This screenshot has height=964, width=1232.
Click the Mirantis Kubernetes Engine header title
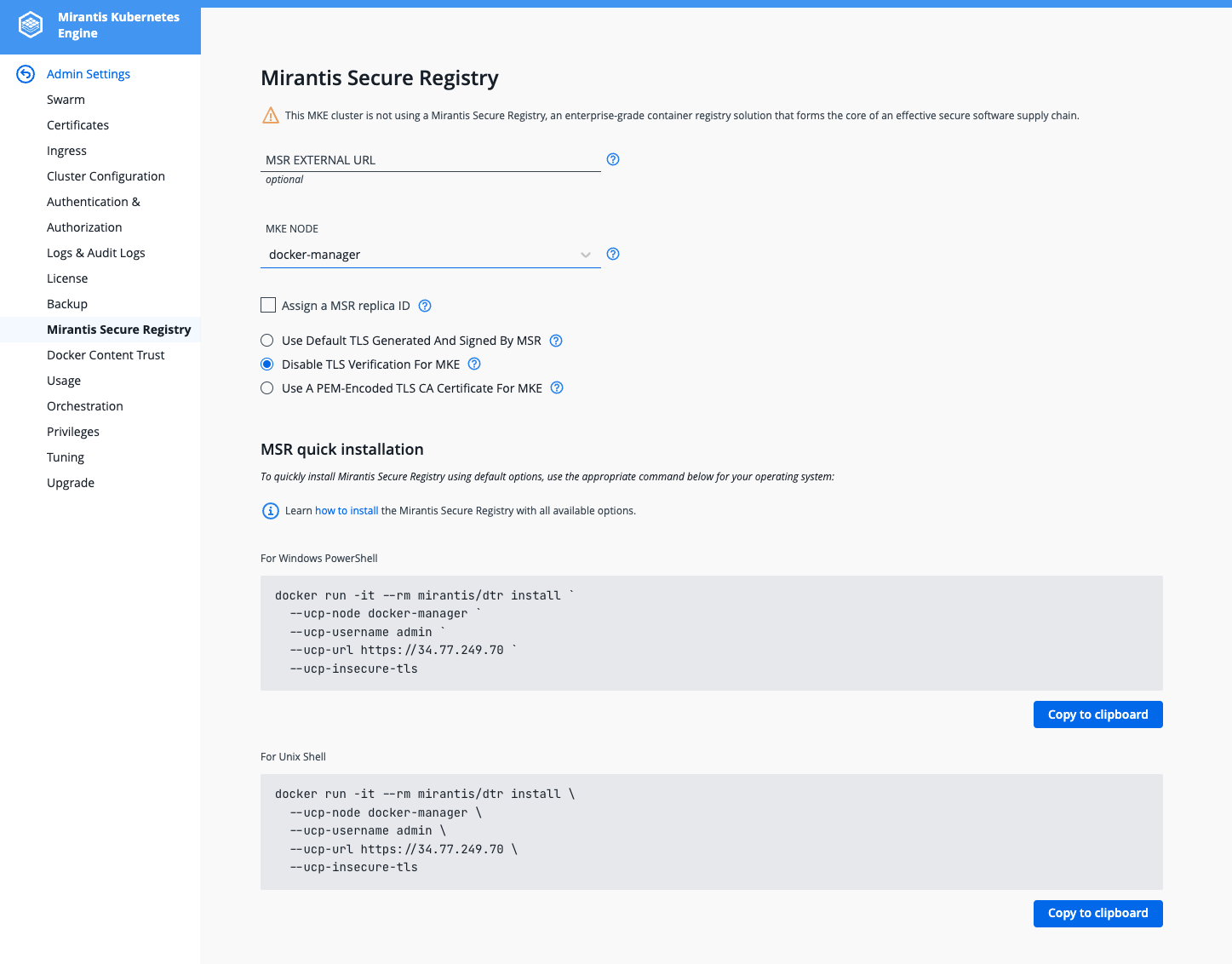click(118, 25)
